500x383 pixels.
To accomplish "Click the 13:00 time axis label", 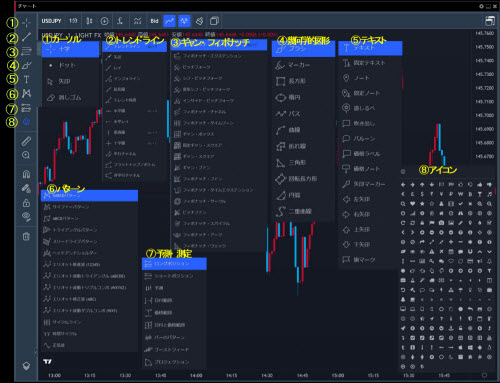I will (x=54, y=375).
